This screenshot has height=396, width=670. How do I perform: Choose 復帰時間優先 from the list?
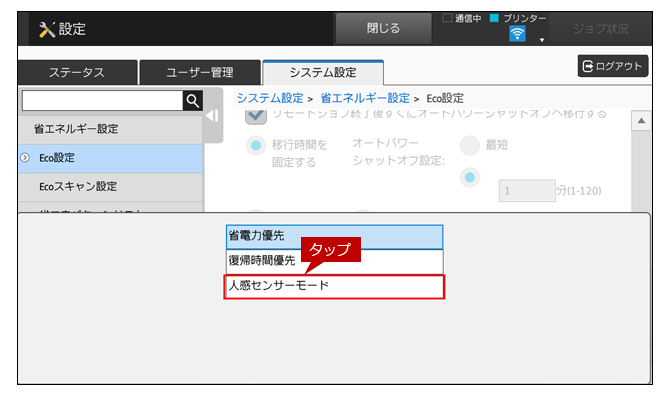pyautogui.click(x=335, y=261)
